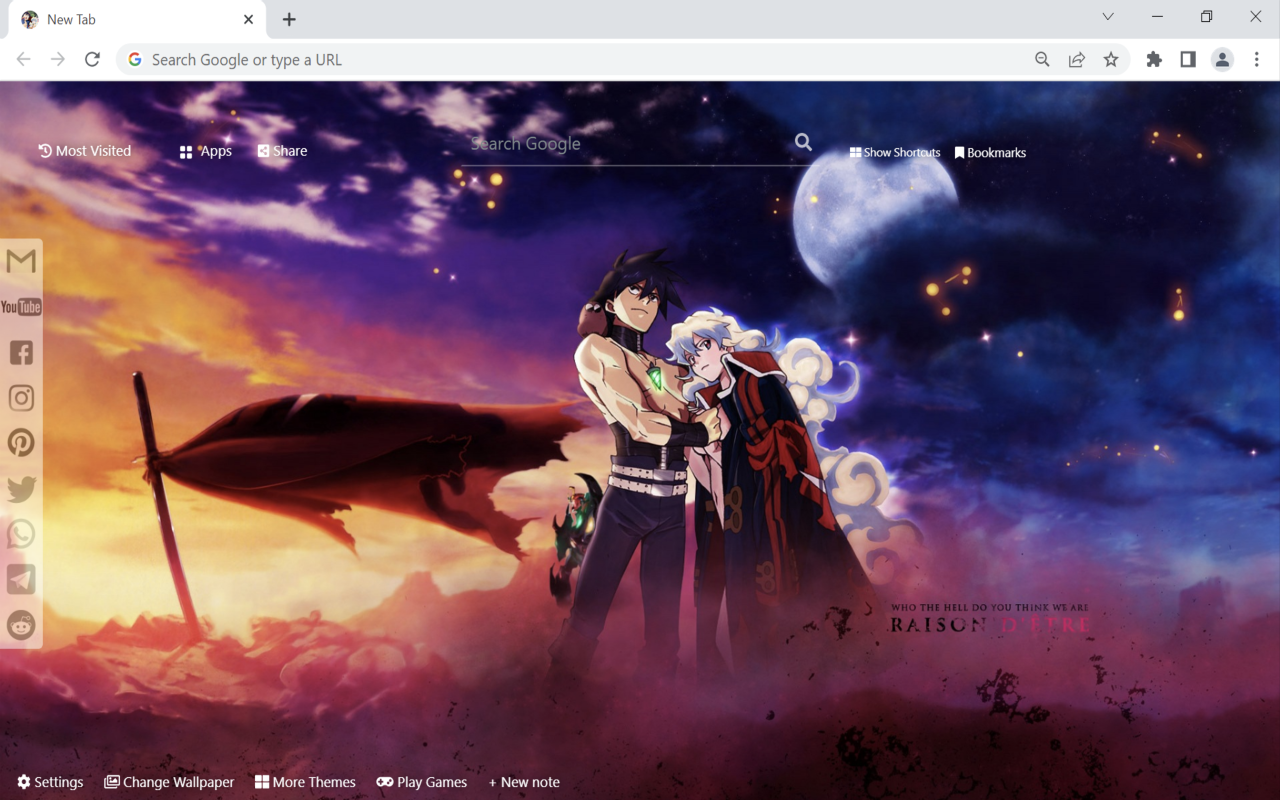Open Chrome three-dot menu
The height and width of the screenshot is (800, 1280).
[x=1257, y=60]
